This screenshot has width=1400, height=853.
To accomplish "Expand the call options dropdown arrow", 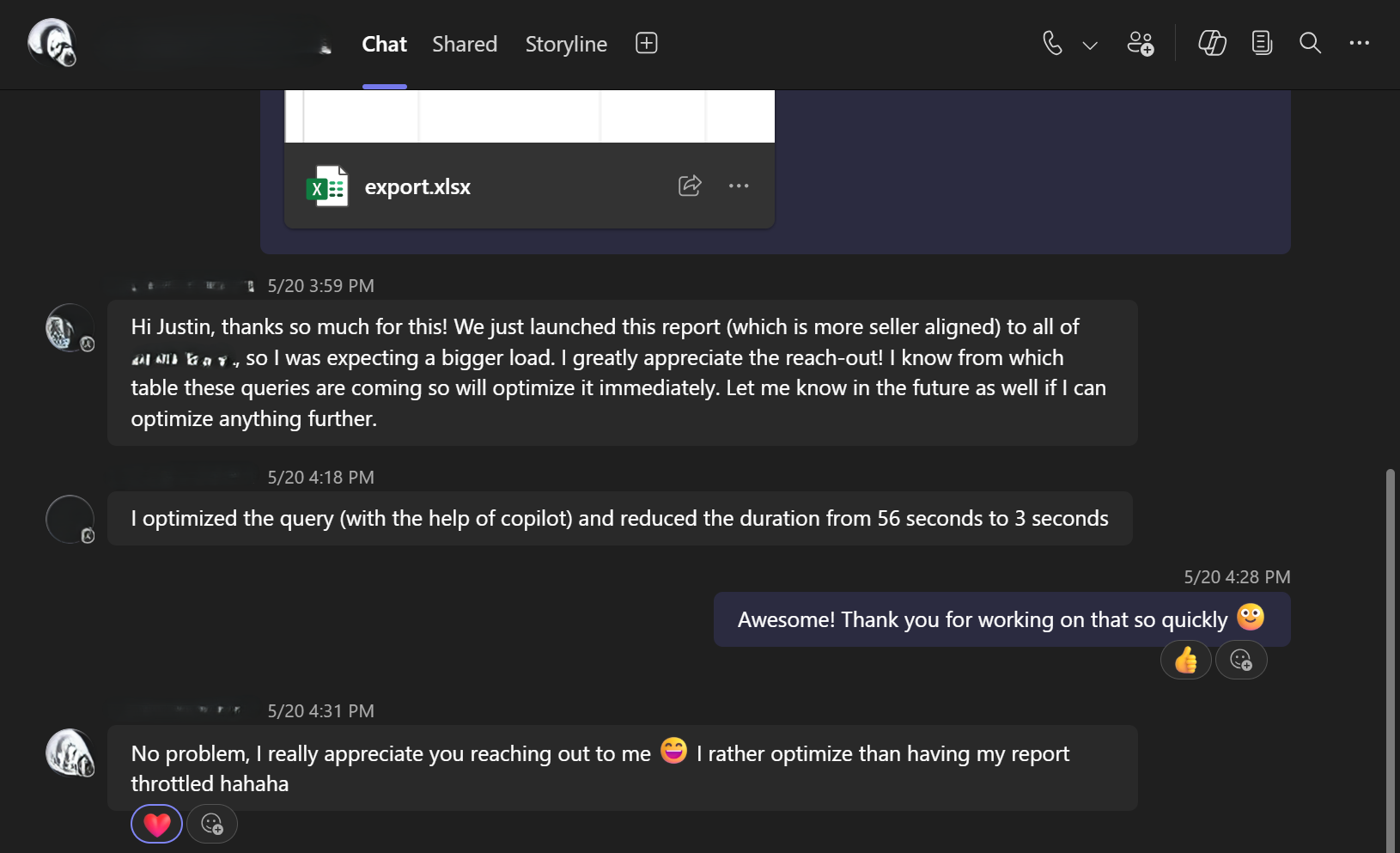I will (x=1090, y=45).
